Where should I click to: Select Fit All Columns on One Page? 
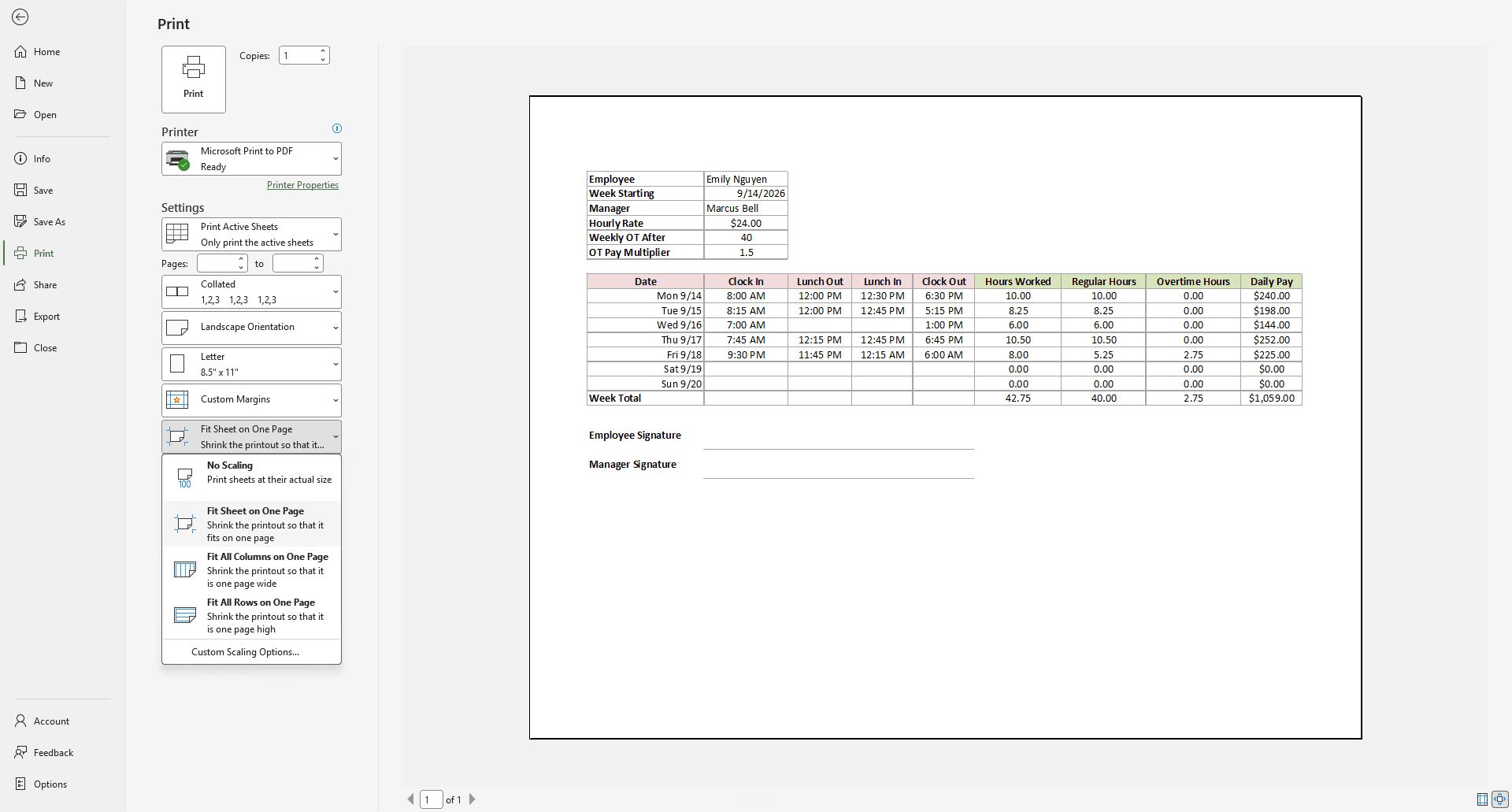coord(252,569)
